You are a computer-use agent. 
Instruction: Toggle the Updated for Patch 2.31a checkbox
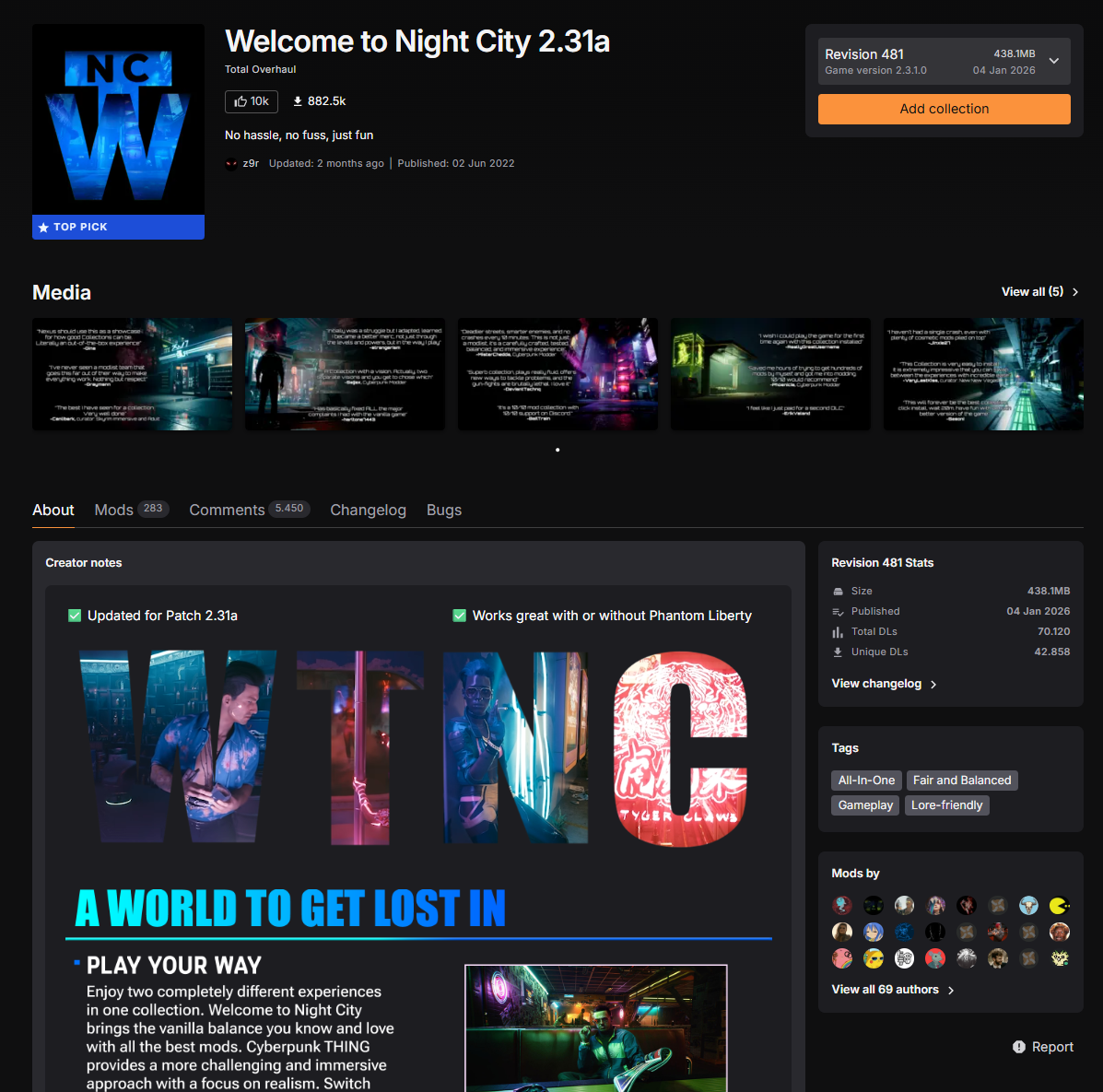[75, 616]
